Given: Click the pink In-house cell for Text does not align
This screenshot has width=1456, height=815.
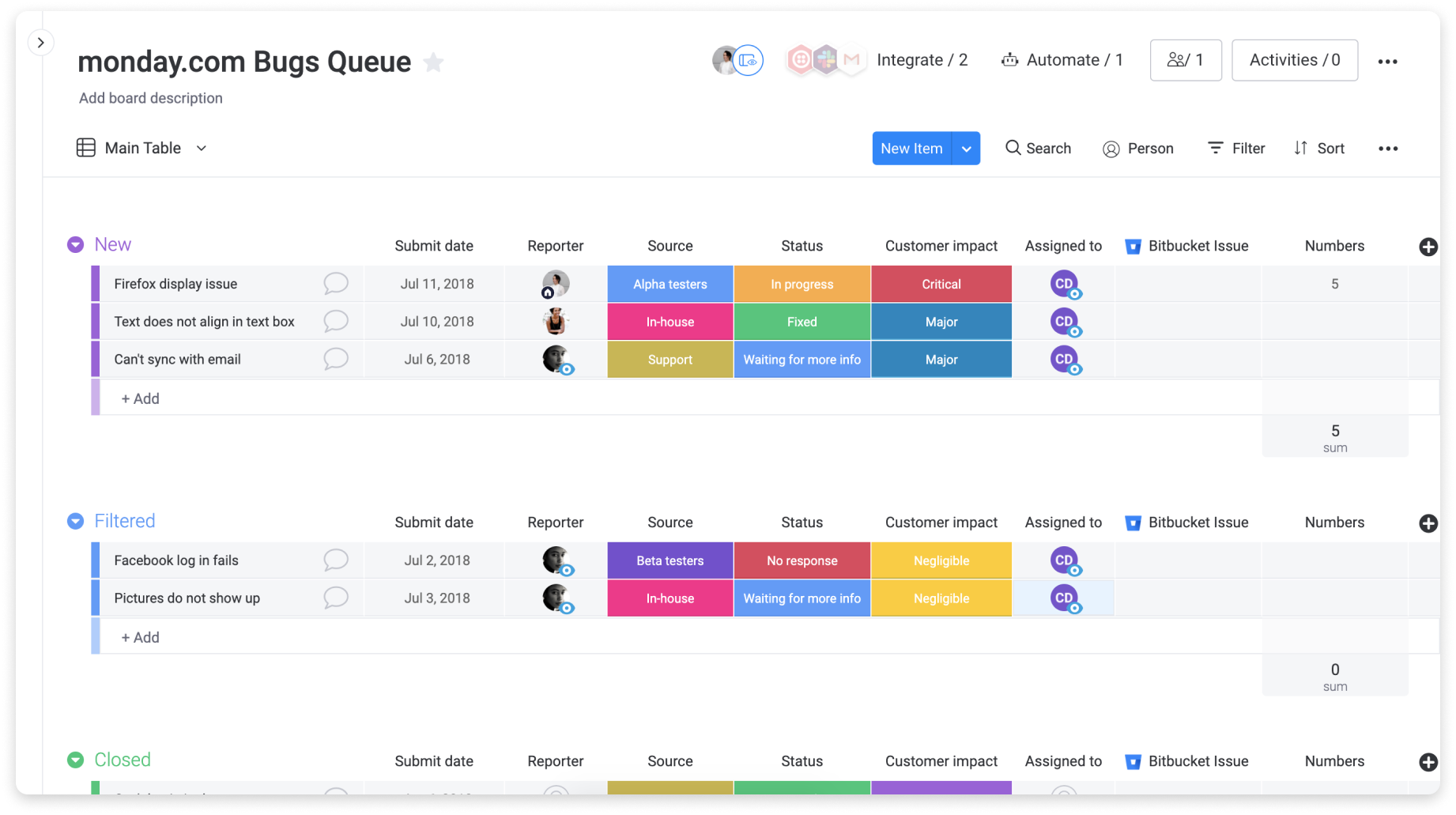Looking at the screenshot, I should pyautogui.click(x=670, y=322).
